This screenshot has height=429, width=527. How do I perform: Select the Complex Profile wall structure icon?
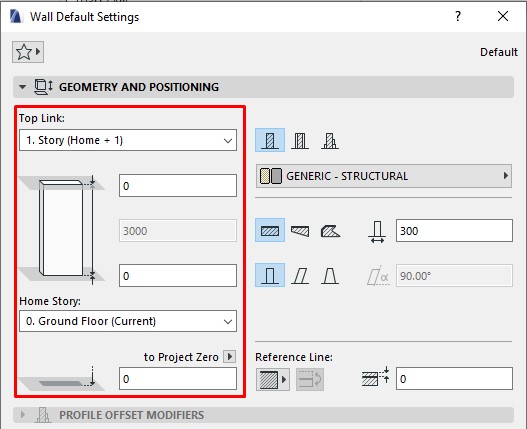tap(330, 140)
